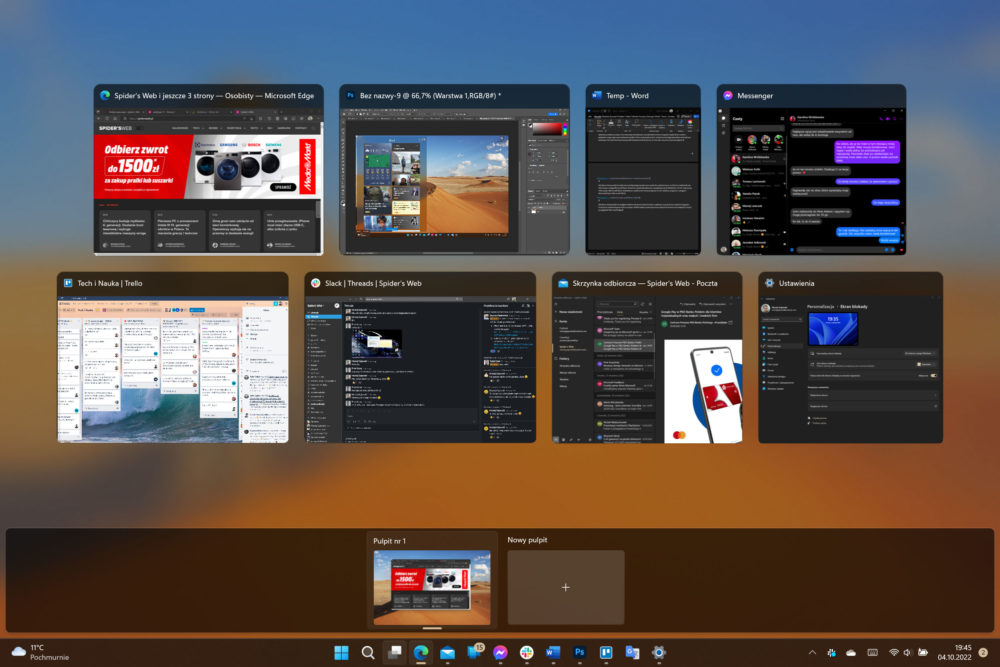Image resolution: width=1000 pixels, height=667 pixels.
Task: Open notification center badge showing 2
Action: (983, 652)
